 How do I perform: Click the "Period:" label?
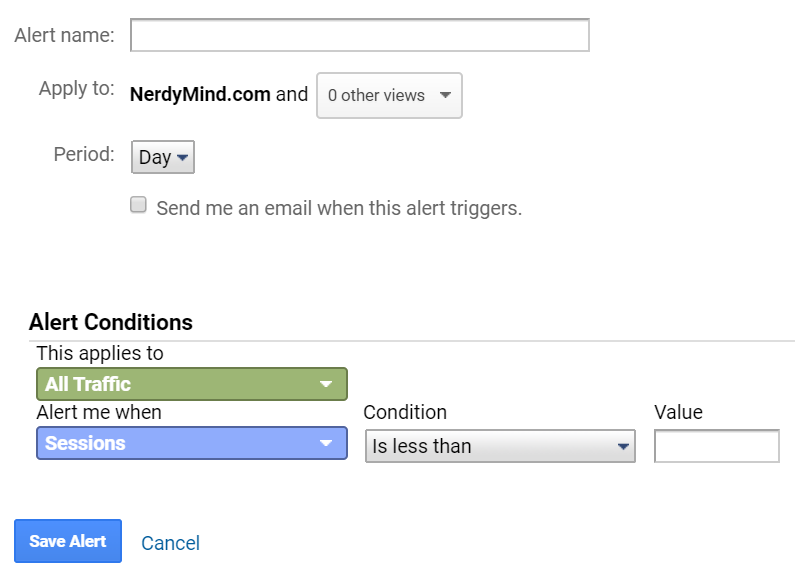(84, 155)
